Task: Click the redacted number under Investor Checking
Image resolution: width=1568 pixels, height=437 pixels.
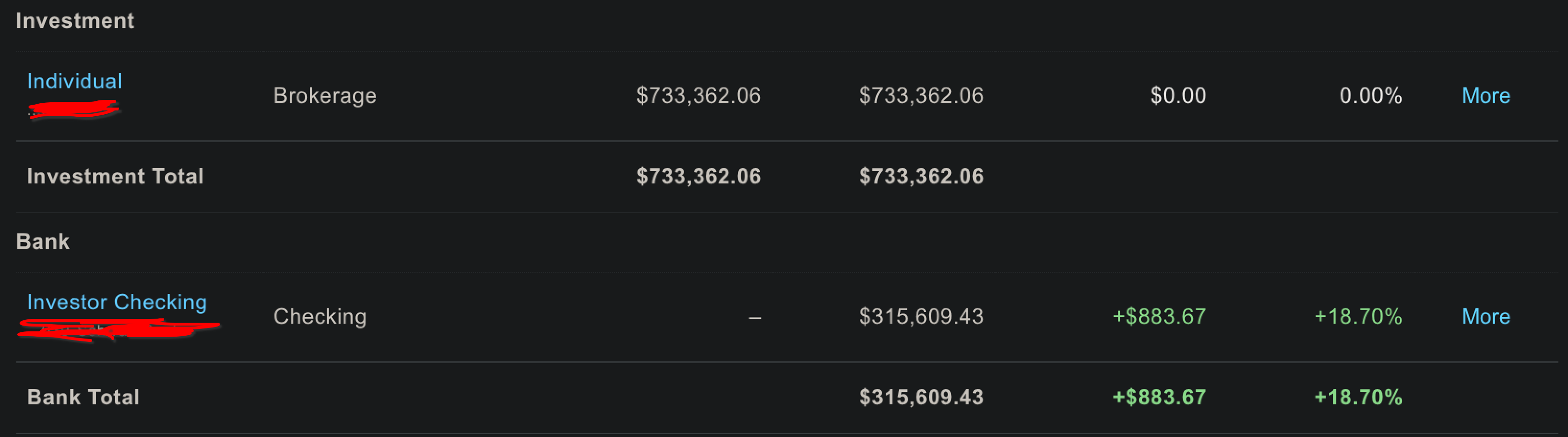Action: click(119, 330)
